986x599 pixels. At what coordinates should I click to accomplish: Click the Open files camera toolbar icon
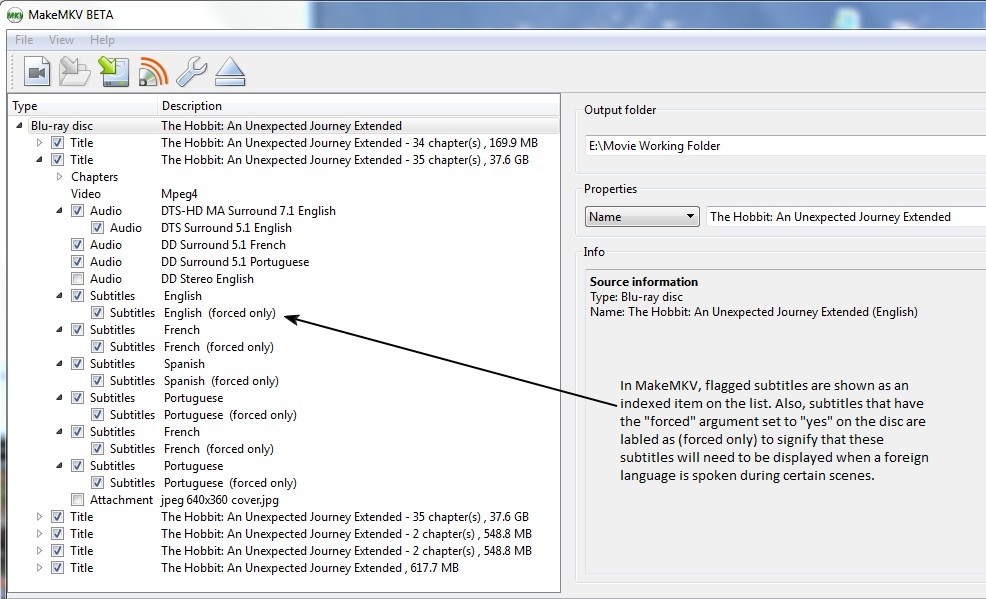click(37, 72)
